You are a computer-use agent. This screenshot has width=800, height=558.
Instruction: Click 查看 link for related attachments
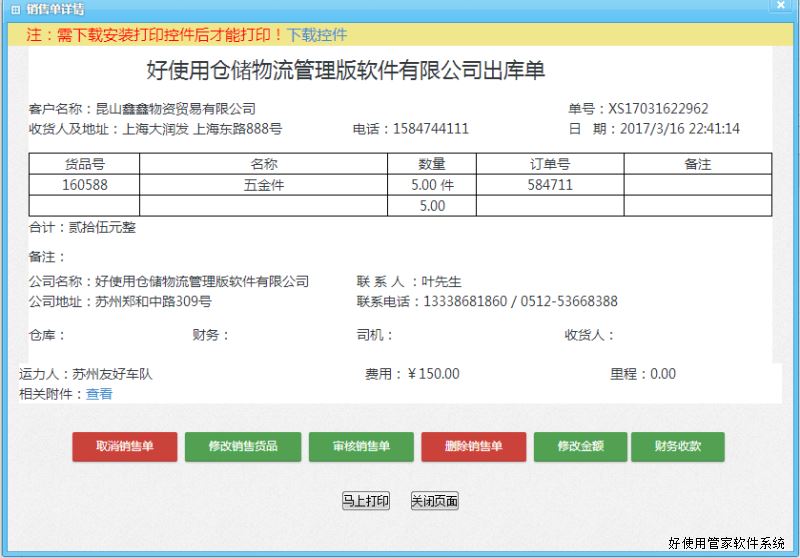(x=99, y=394)
